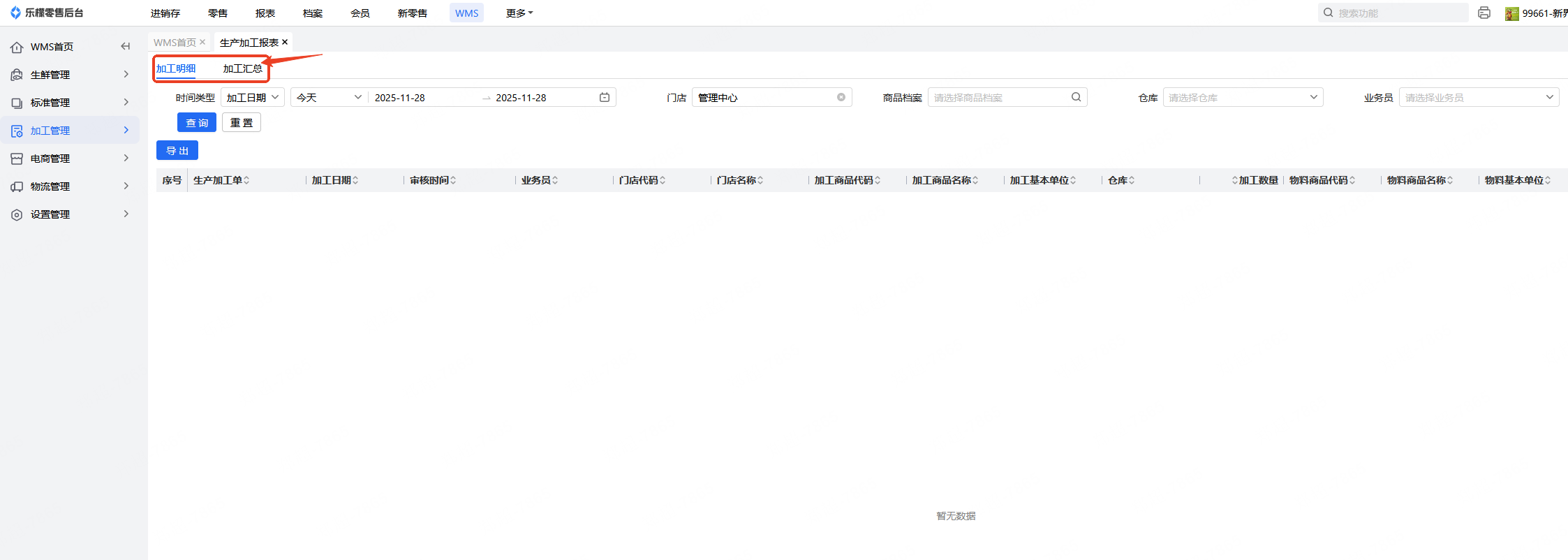
Task: Click the 加工管理 sidebar icon
Action: coord(17,131)
